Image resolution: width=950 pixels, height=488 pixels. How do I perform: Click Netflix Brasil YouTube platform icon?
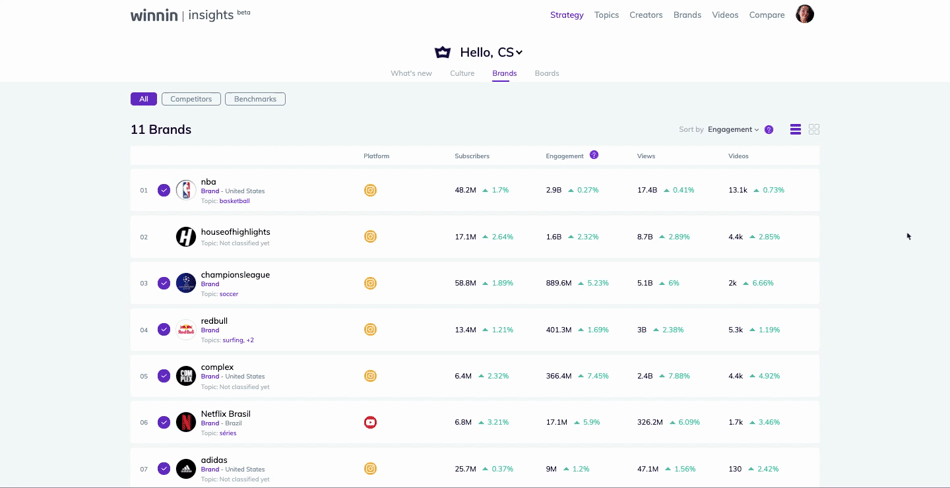click(370, 422)
